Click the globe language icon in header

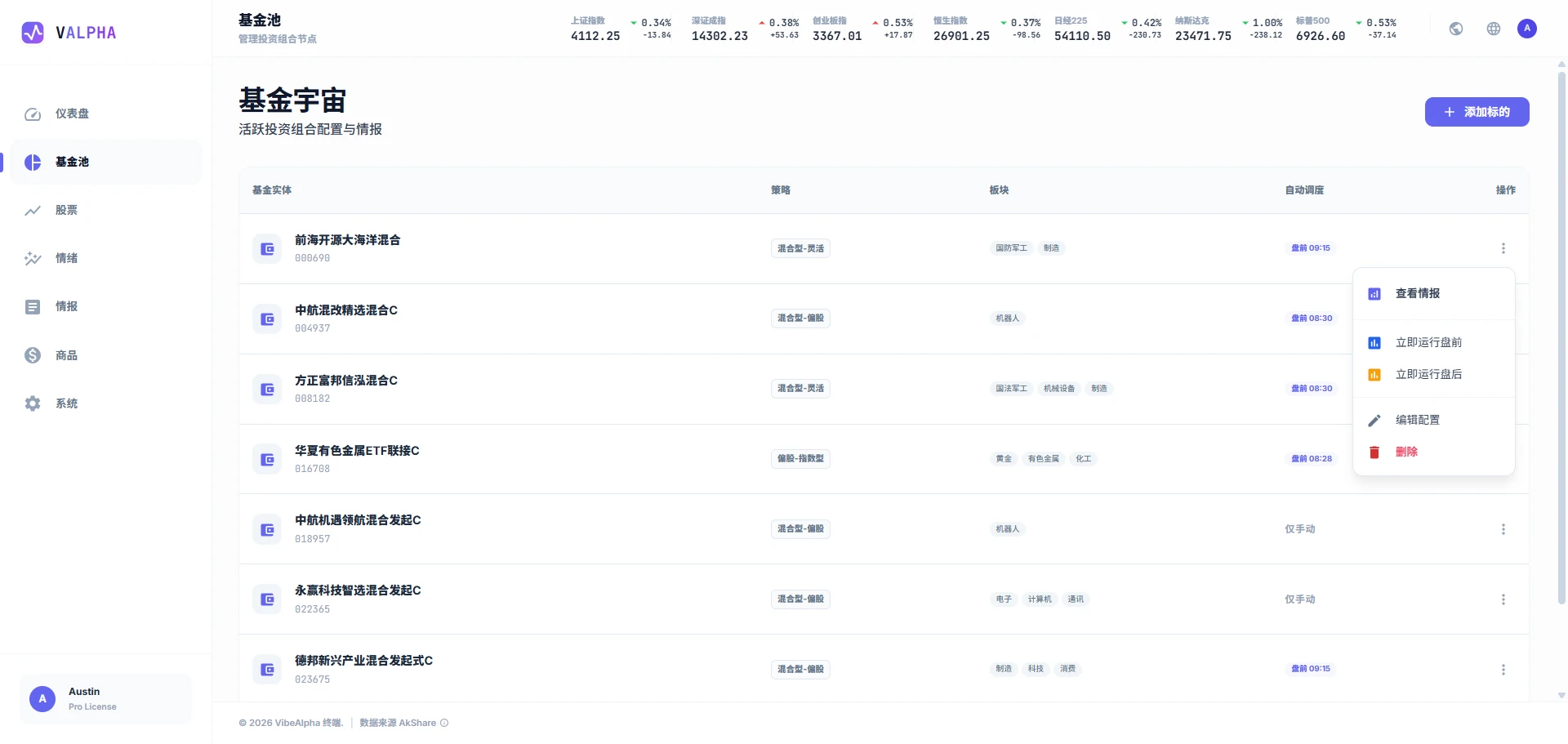pyautogui.click(x=1494, y=29)
